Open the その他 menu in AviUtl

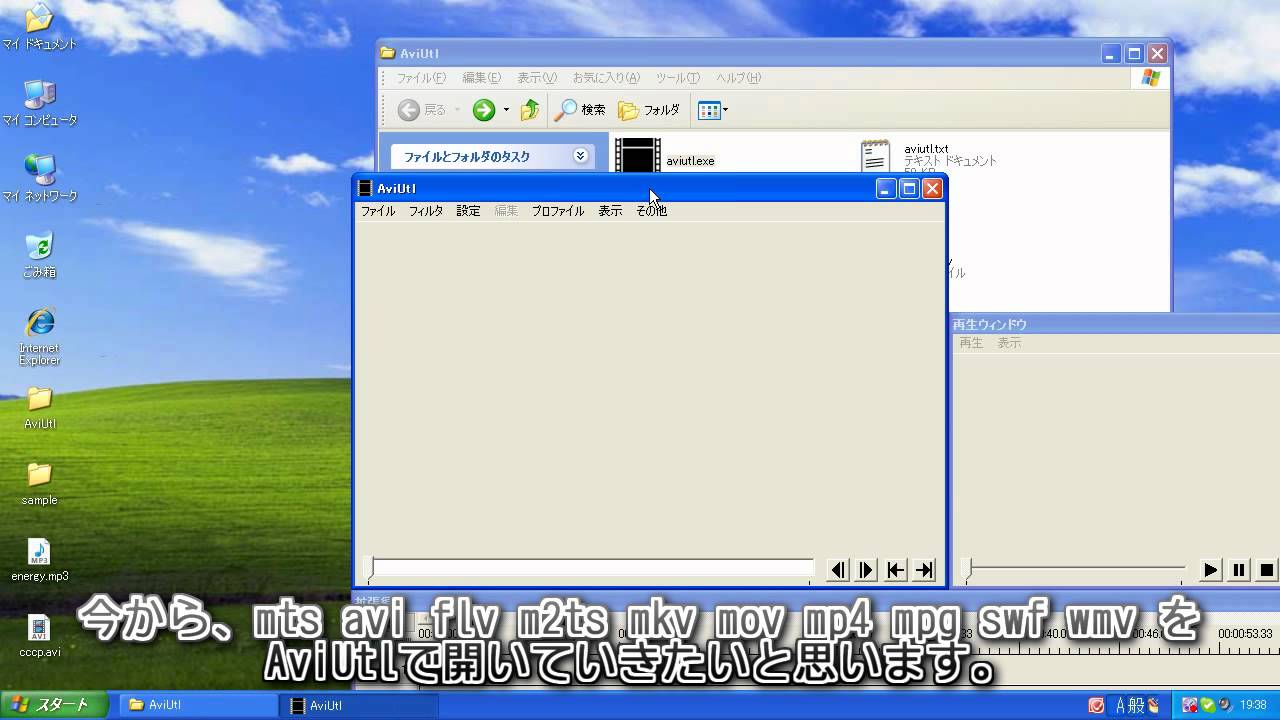(651, 211)
